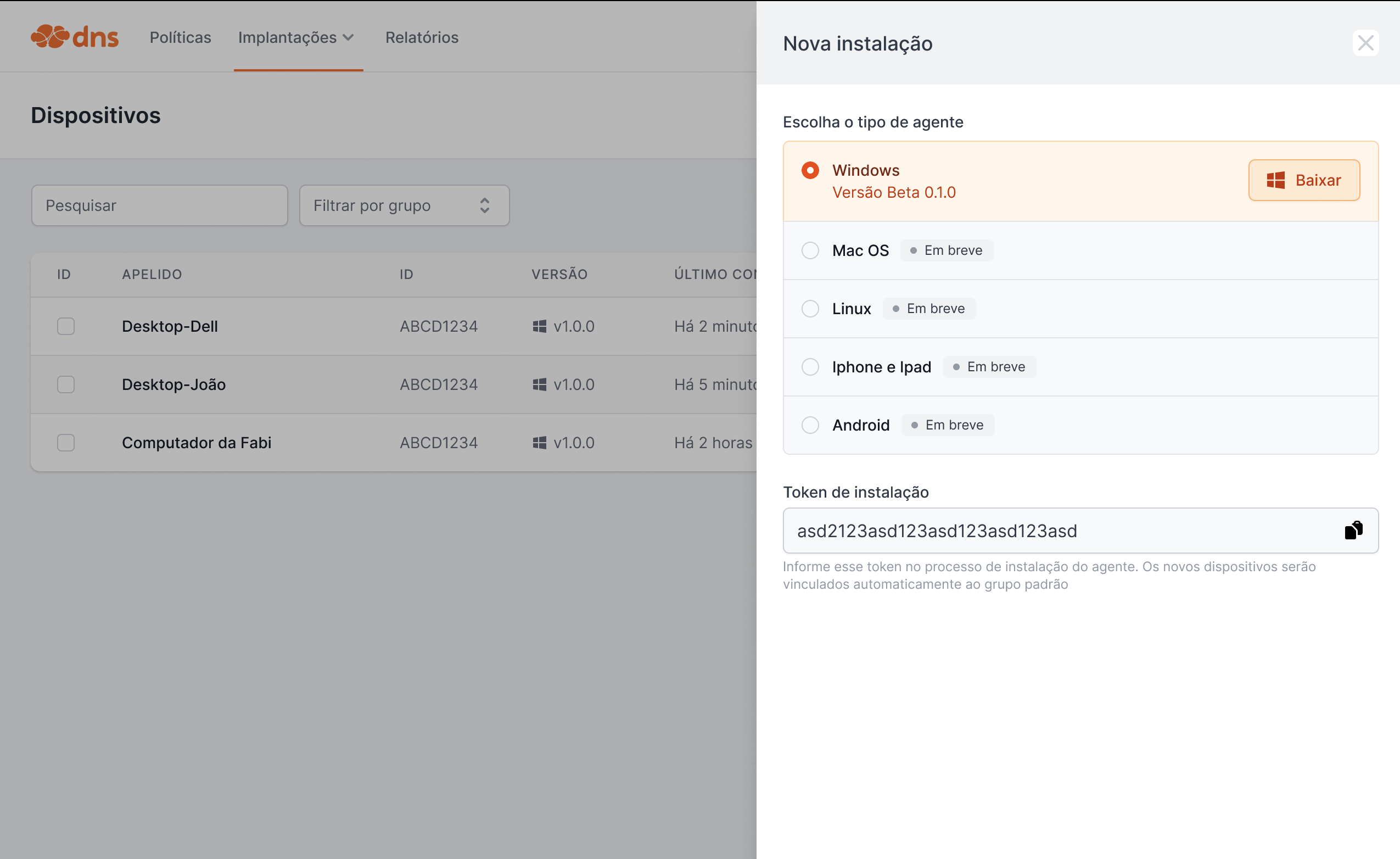Click Windows icon in Desktop-João row
Image resolution: width=1400 pixels, height=859 pixels.
pos(539,384)
